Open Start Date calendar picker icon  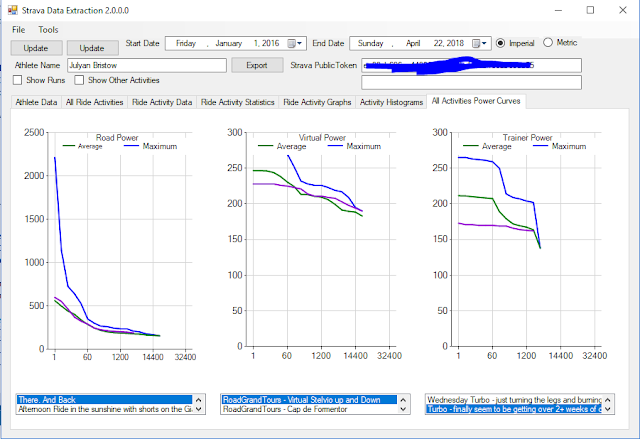(x=291, y=43)
